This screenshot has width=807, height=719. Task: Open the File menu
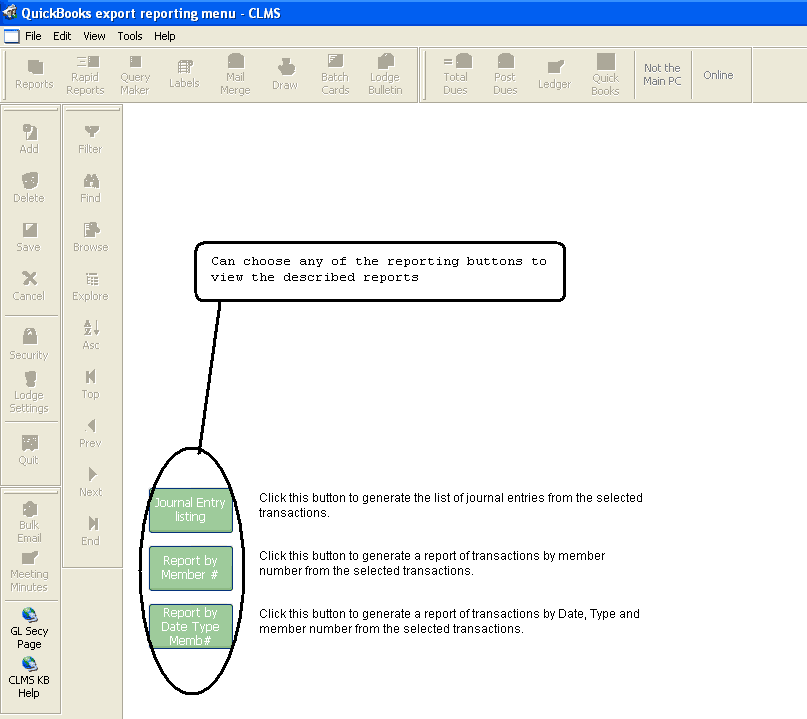tap(33, 36)
